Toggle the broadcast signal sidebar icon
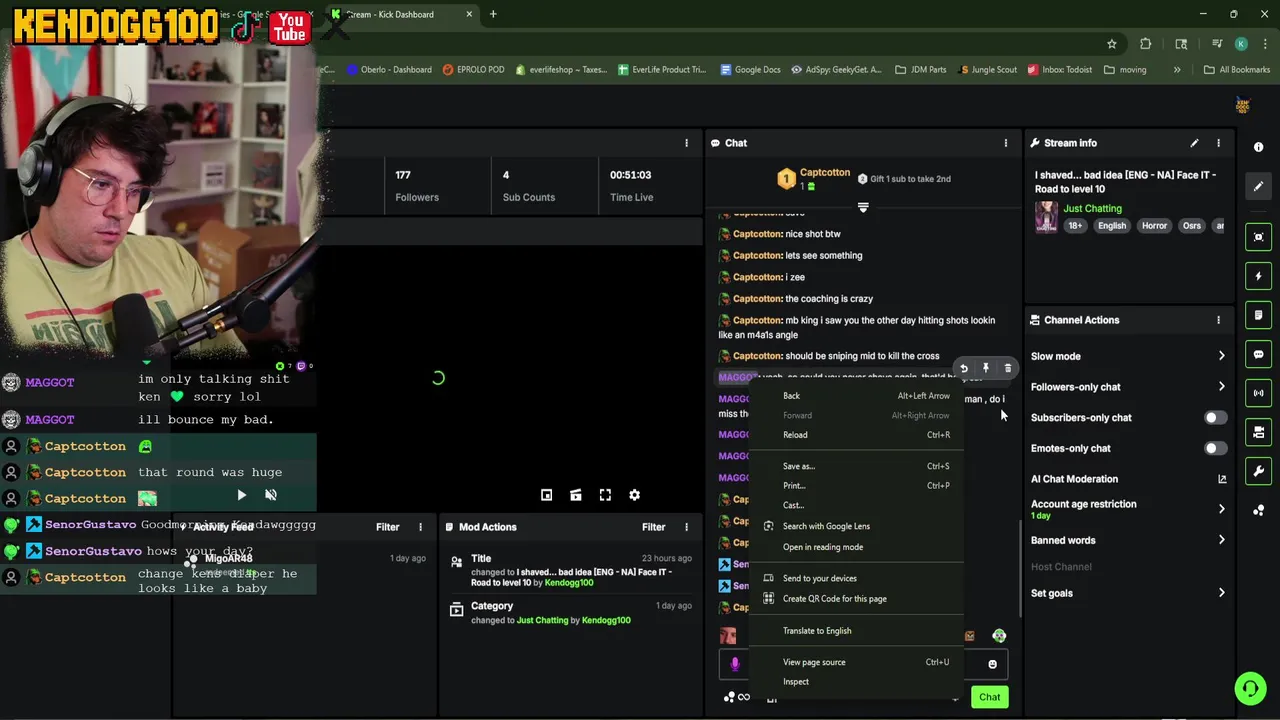The height and width of the screenshot is (720, 1280). pos(1258,393)
